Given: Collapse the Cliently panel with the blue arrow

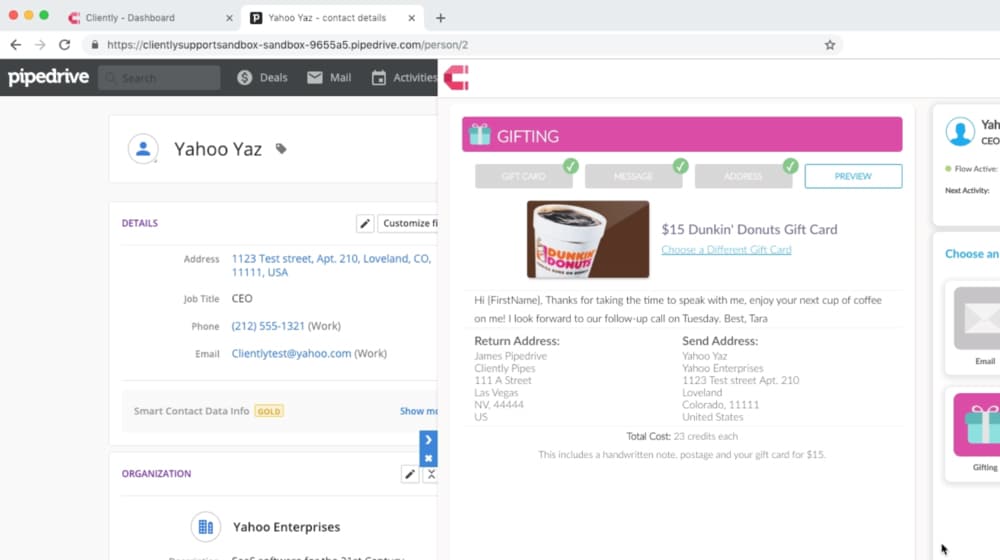Looking at the screenshot, I should click(429, 440).
